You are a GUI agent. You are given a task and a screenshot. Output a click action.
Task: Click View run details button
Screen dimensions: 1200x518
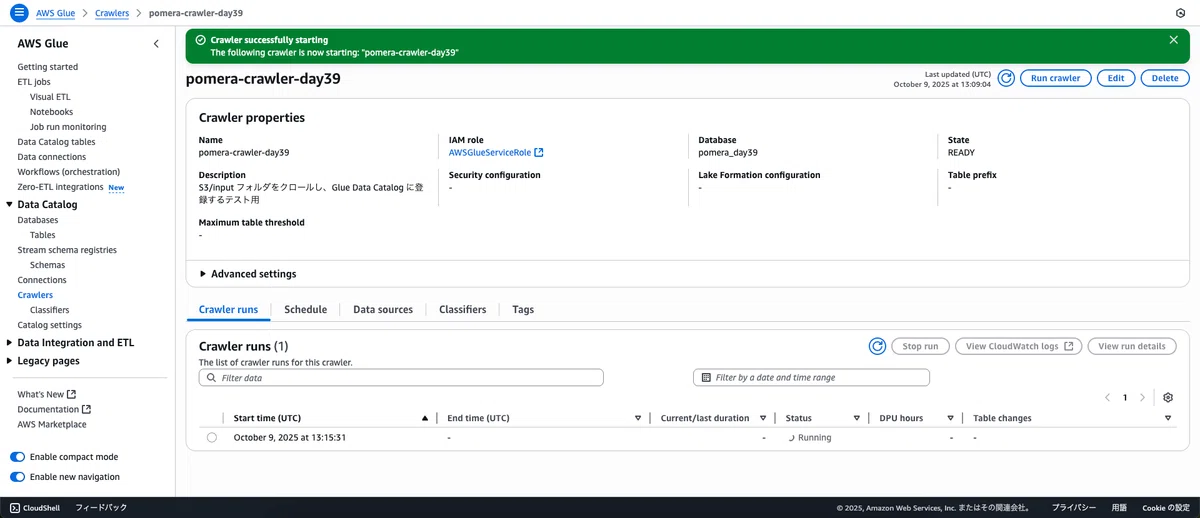click(x=1132, y=346)
